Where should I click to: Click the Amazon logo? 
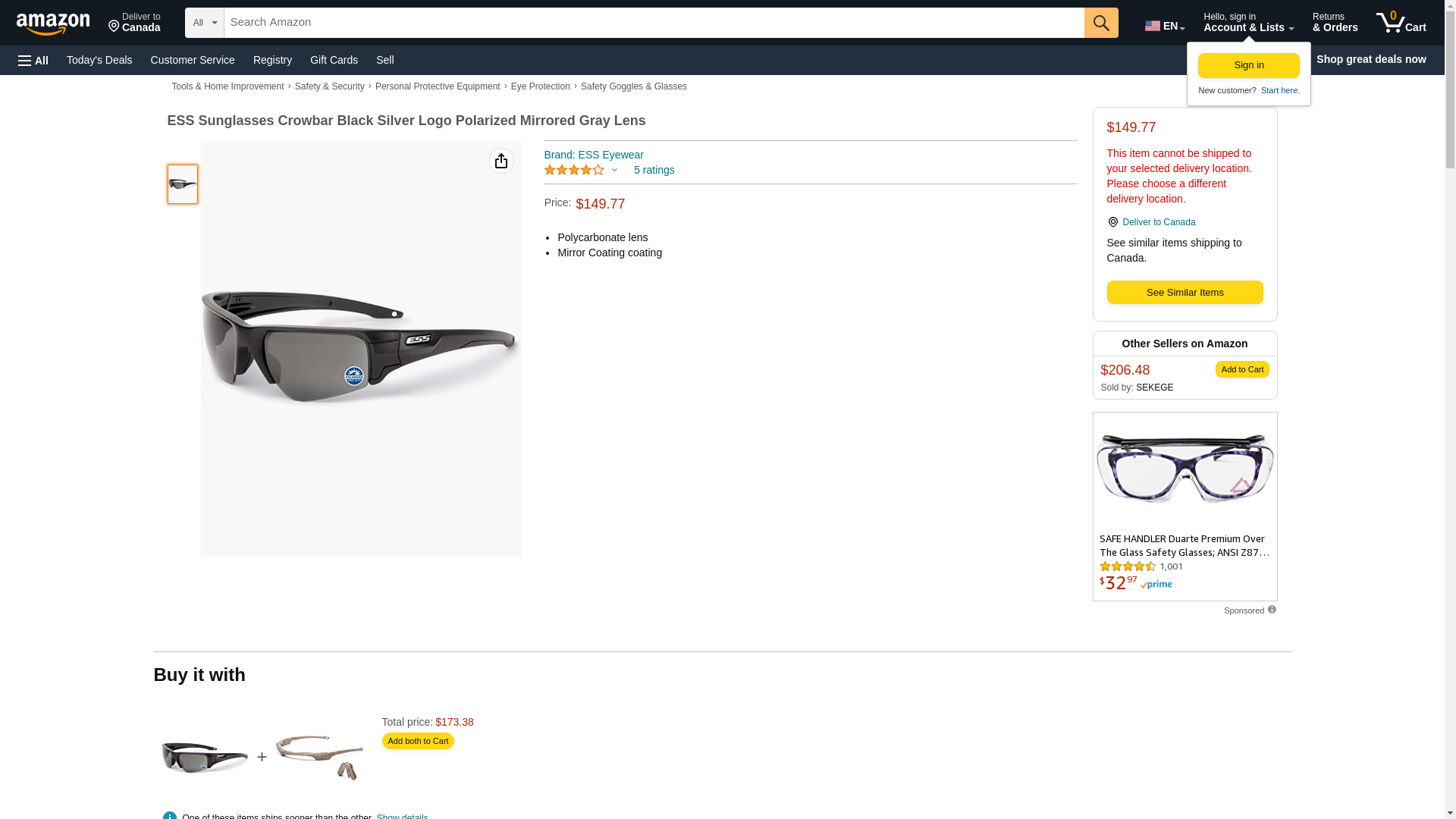click(x=53, y=24)
